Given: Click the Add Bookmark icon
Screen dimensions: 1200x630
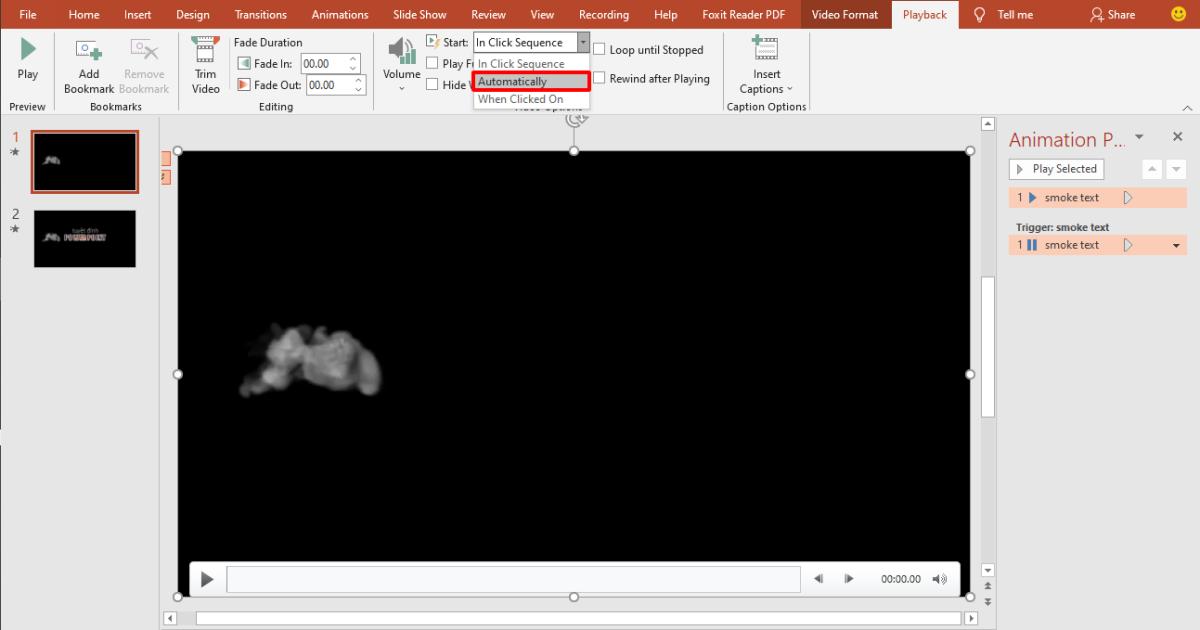Looking at the screenshot, I should pyautogui.click(x=89, y=50).
